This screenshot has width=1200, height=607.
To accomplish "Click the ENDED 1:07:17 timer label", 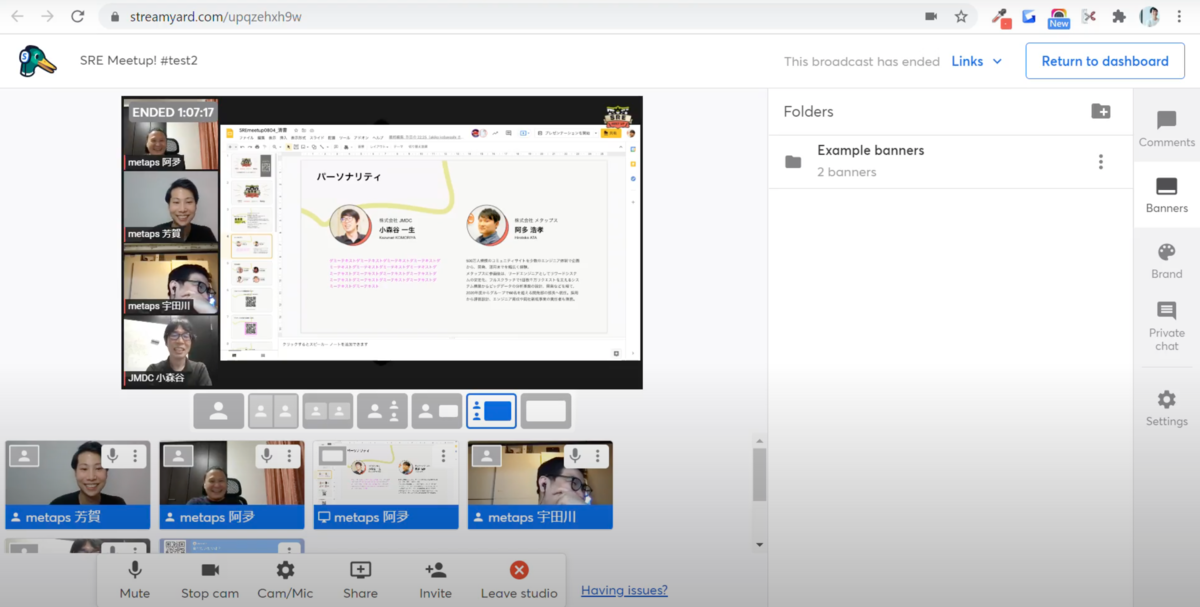I will (x=173, y=113).
